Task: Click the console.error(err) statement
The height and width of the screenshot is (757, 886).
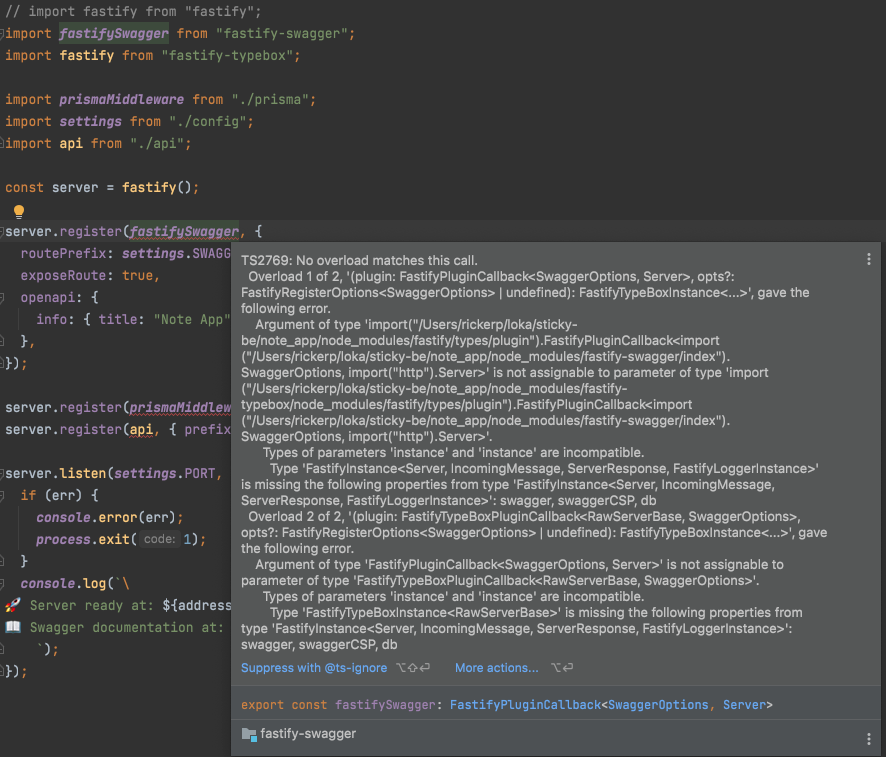Action: coord(110,518)
